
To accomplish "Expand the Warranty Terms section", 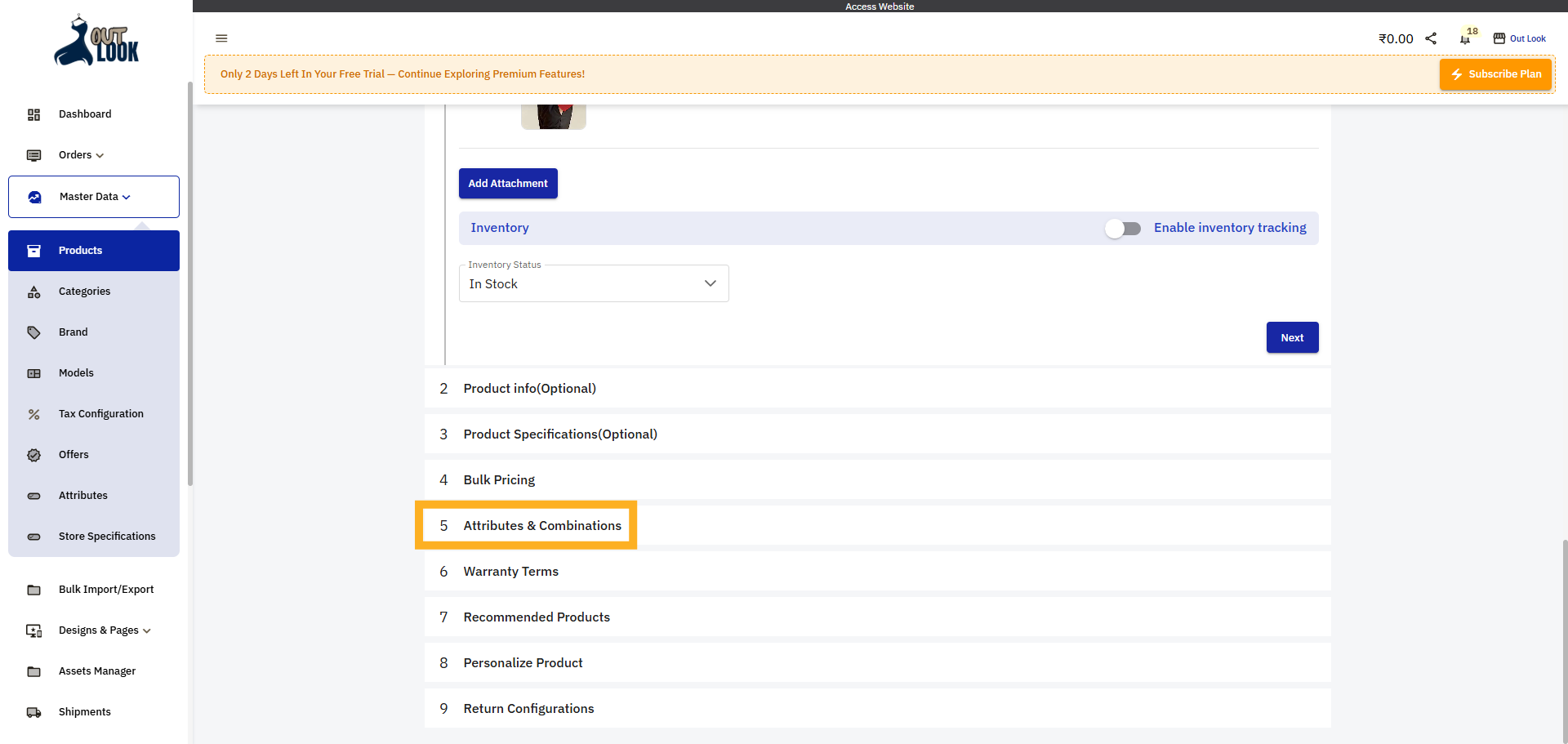I will 510,571.
